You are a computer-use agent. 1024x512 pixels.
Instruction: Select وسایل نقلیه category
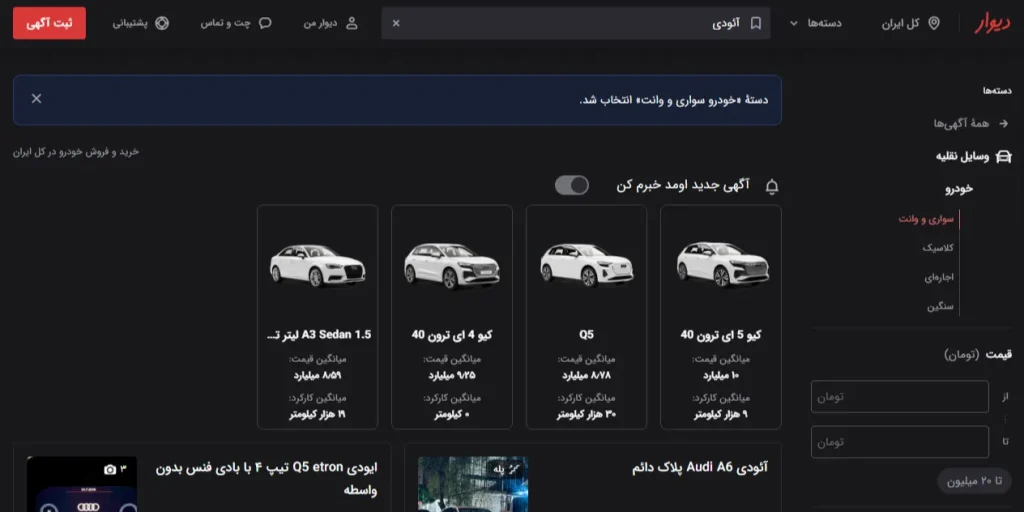(x=963, y=157)
